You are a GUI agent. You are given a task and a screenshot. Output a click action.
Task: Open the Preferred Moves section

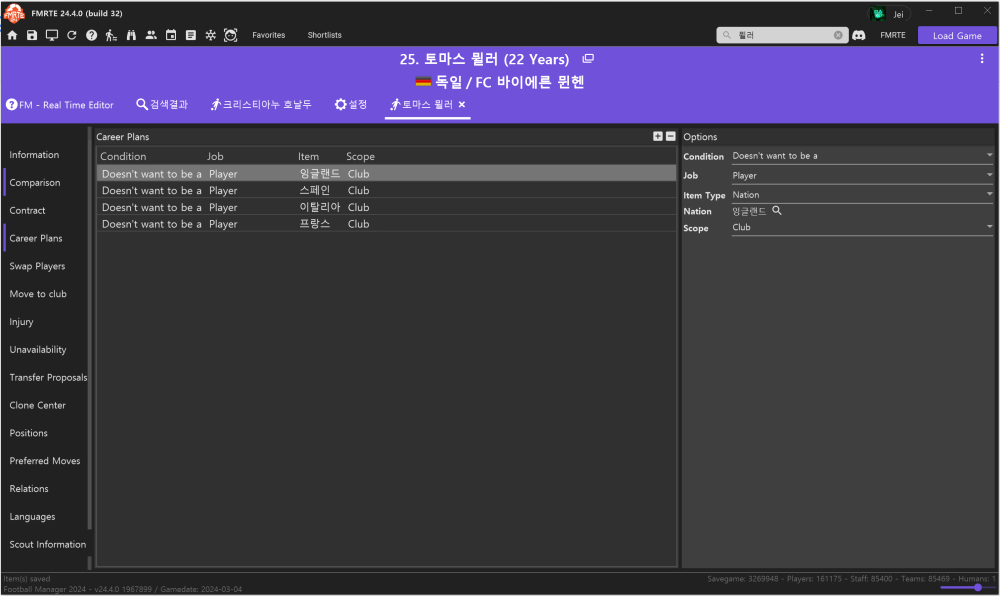click(x=45, y=461)
